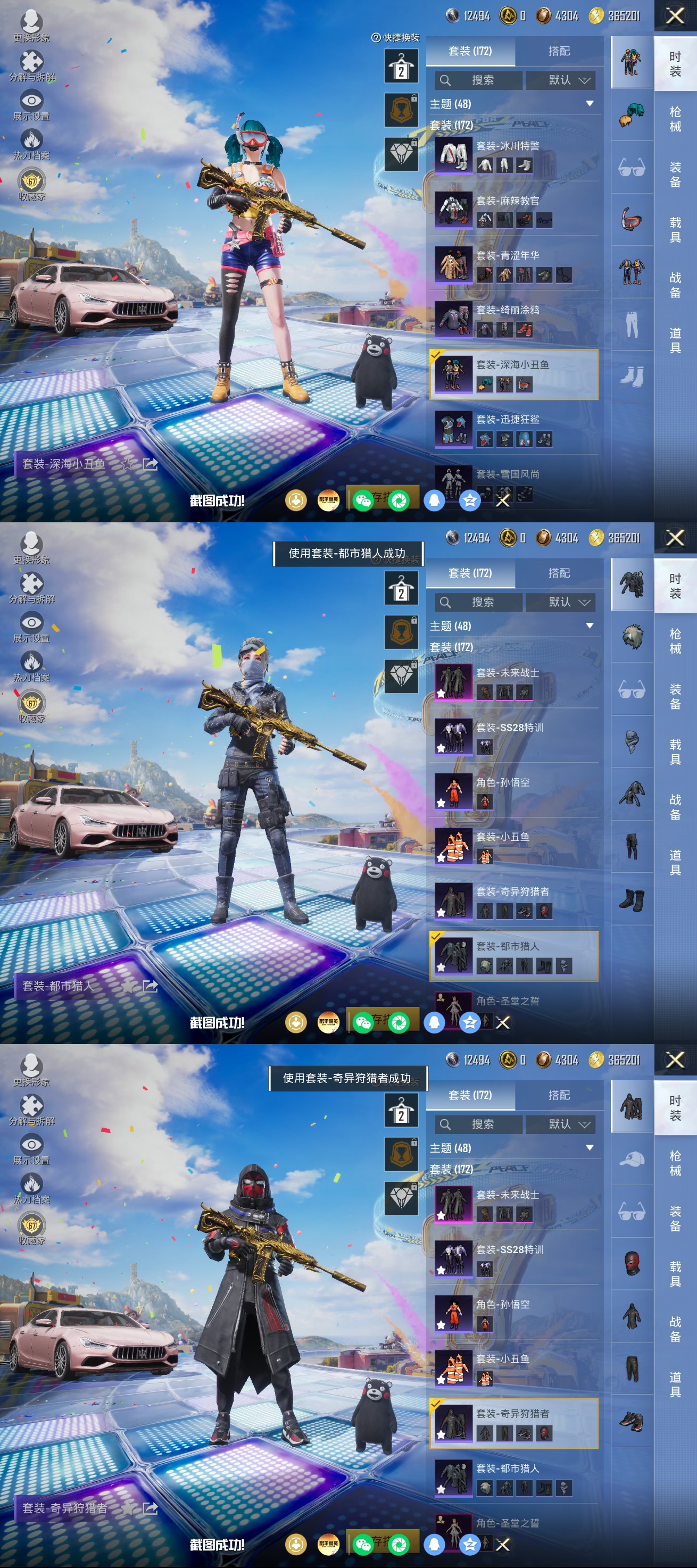Viewport: 697px width, 1568px height.
Task: Open the grey spiky-hair helmet slot icon
Action: click(632, 637)
